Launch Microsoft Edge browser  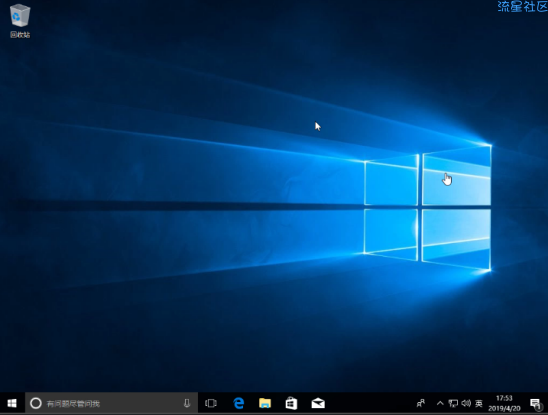click(x=239, y=403)
